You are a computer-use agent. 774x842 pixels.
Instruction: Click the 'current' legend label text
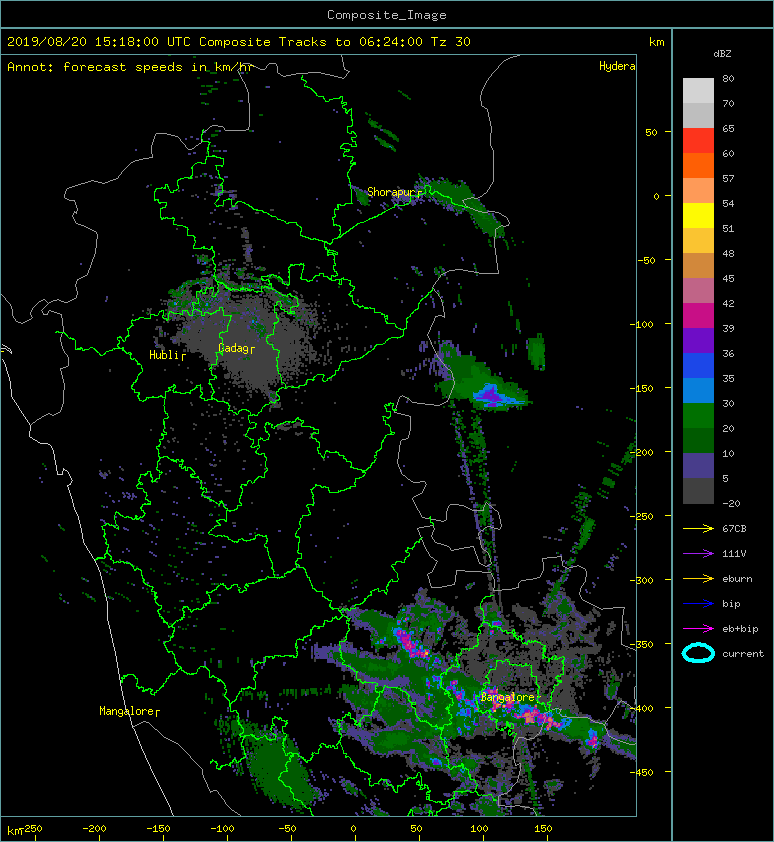(x=743, y=654)
